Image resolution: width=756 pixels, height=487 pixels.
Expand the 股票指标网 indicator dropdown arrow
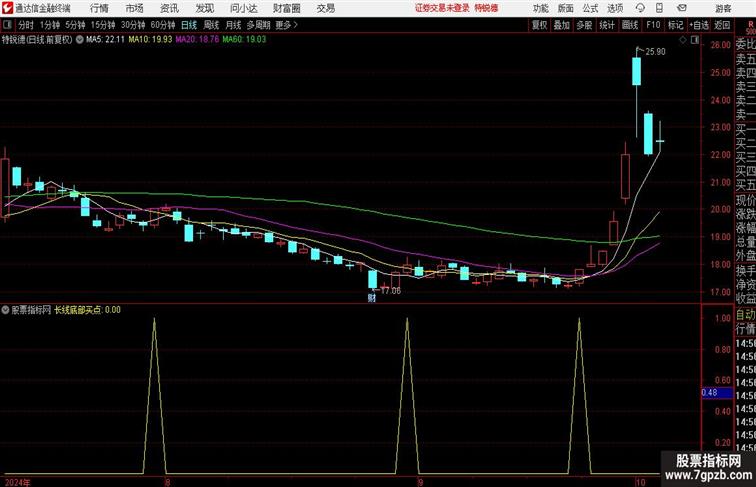click(5, 310)
